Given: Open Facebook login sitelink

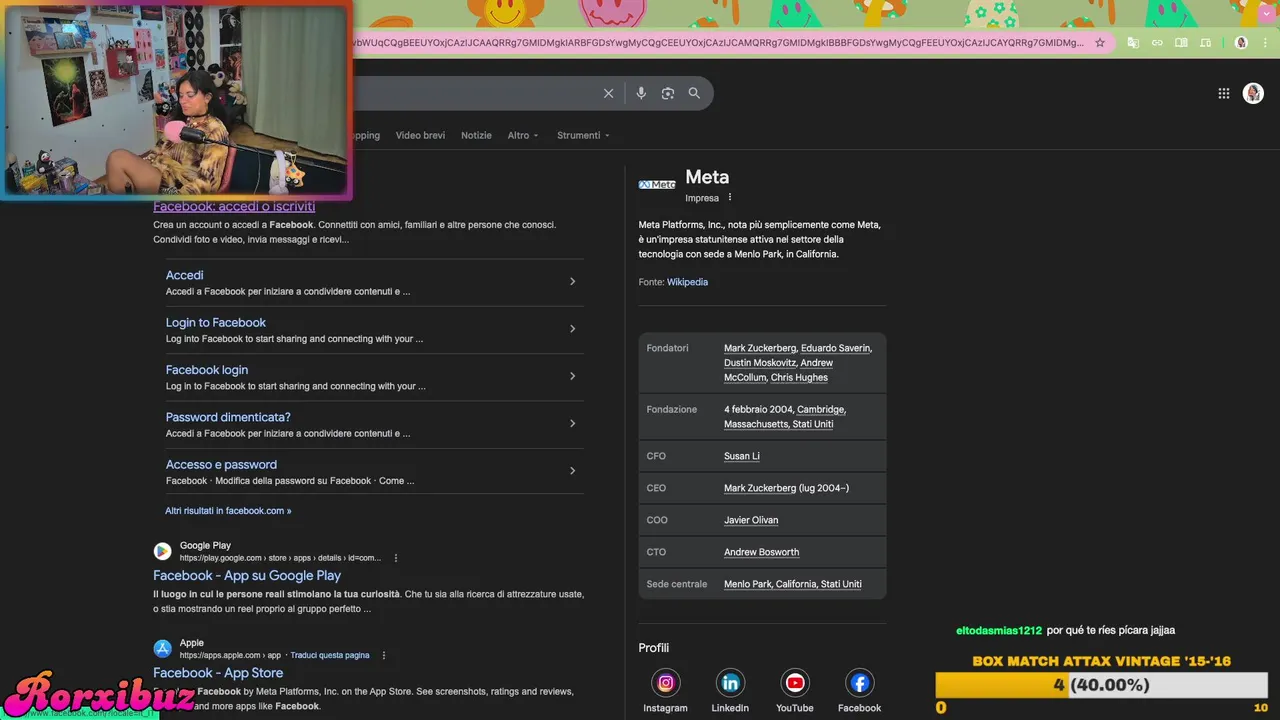Looking at the screenshot, I should coord(207,370).
